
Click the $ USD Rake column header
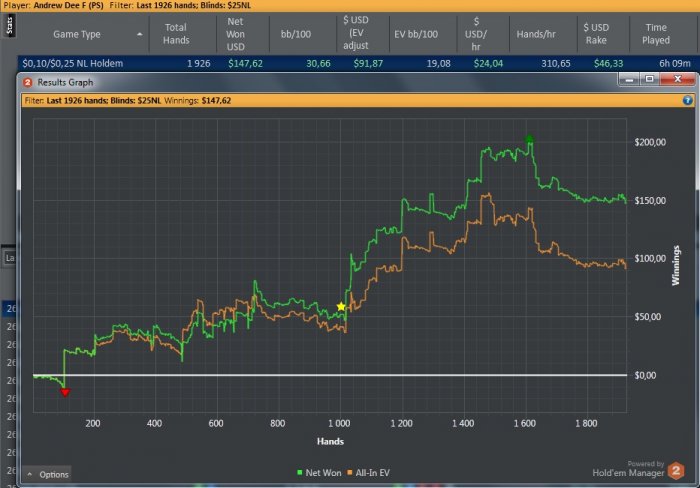596,33
